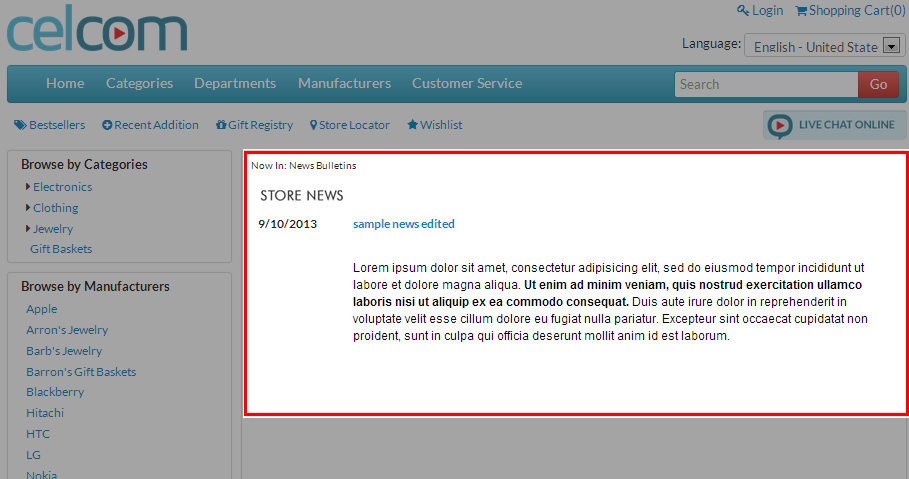
Task: Click the shopping cart icon
Action: click(801, 10)
